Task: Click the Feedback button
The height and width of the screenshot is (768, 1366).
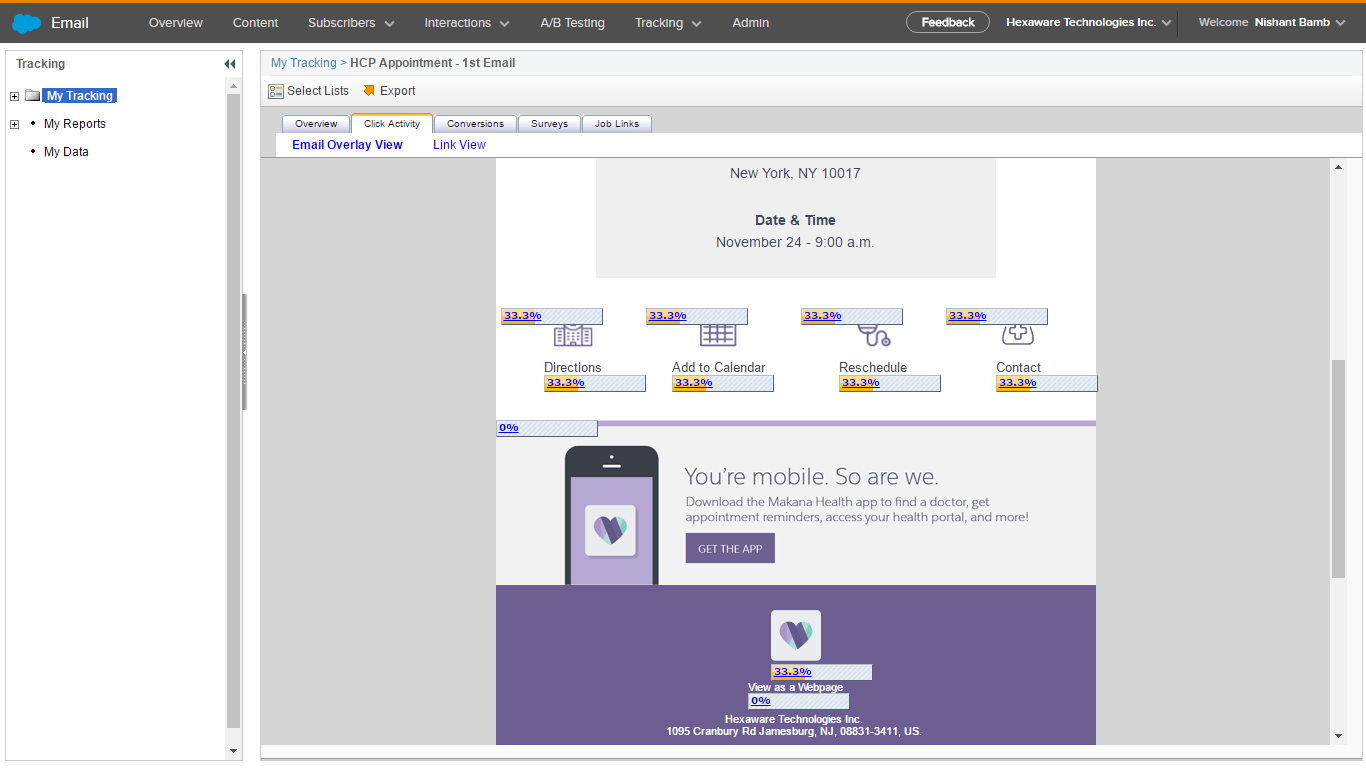Action: pyautogui.click(x=947, y=22)
